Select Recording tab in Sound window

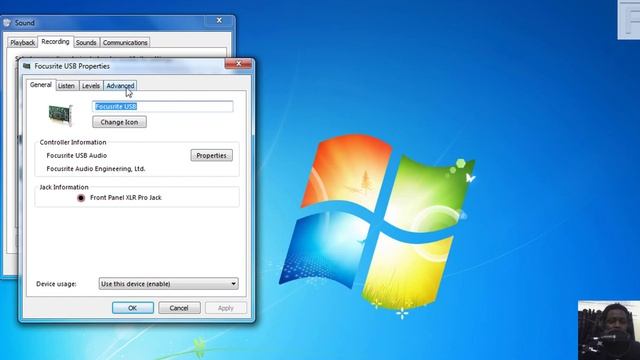tap(56, 42)
